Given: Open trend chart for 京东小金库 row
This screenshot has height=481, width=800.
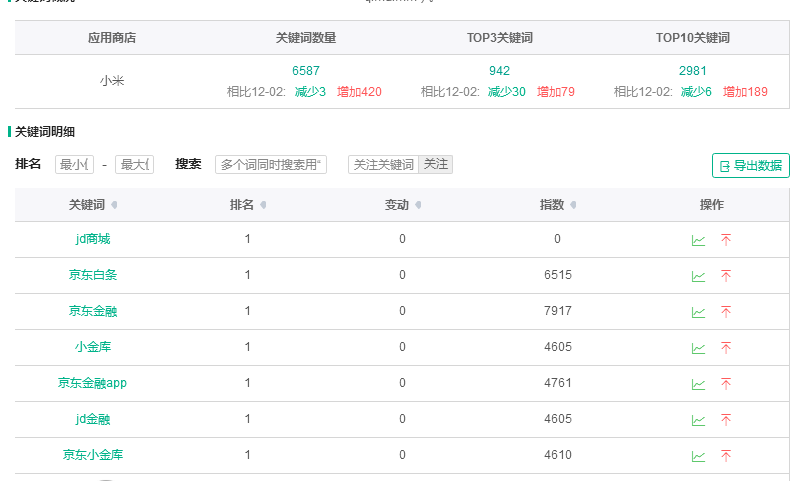Looking at the screenshot, I should (x=698, y=456).
